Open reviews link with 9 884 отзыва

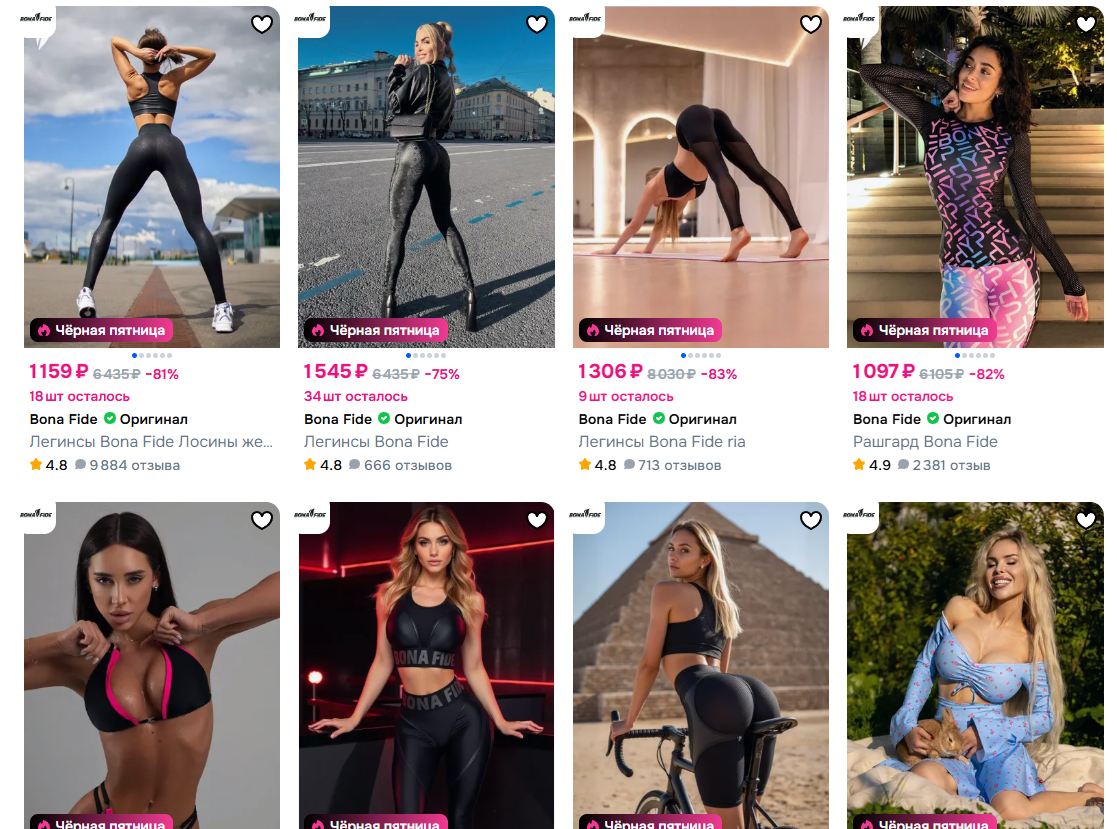click(x=128, y=465)
